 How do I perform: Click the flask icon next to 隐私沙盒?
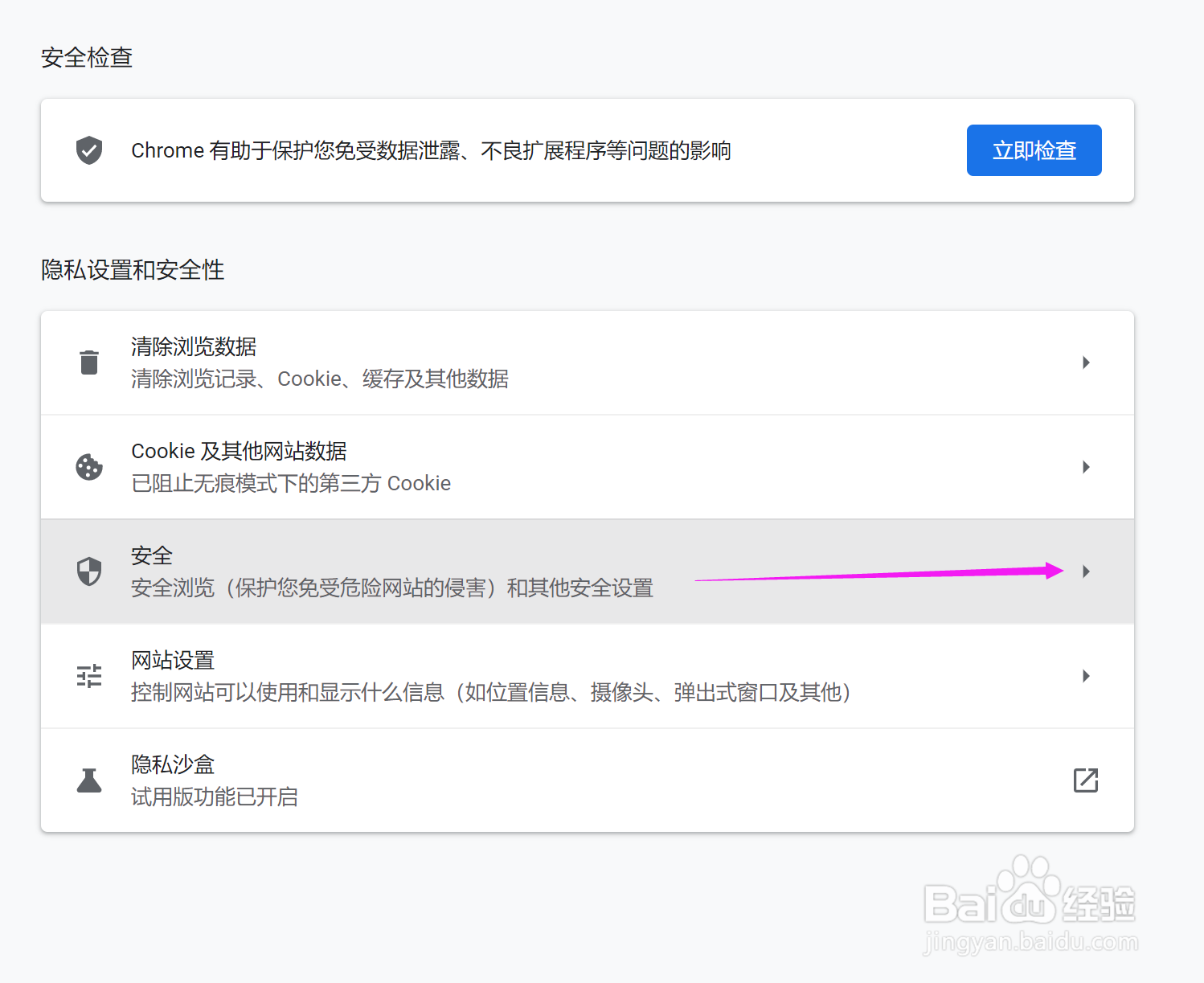coord(88,780)
